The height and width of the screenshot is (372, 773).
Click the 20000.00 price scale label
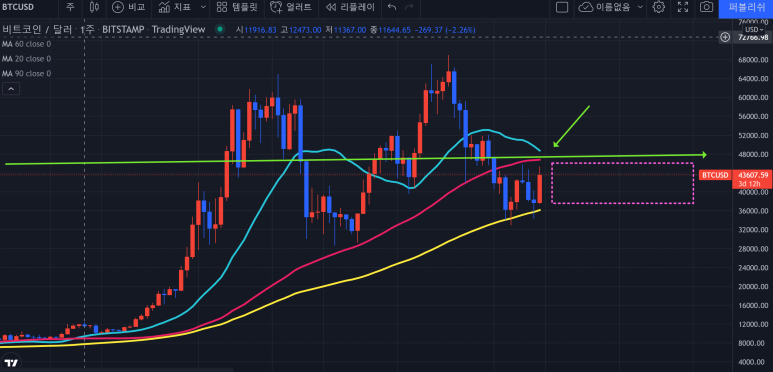tap(753, 287)
